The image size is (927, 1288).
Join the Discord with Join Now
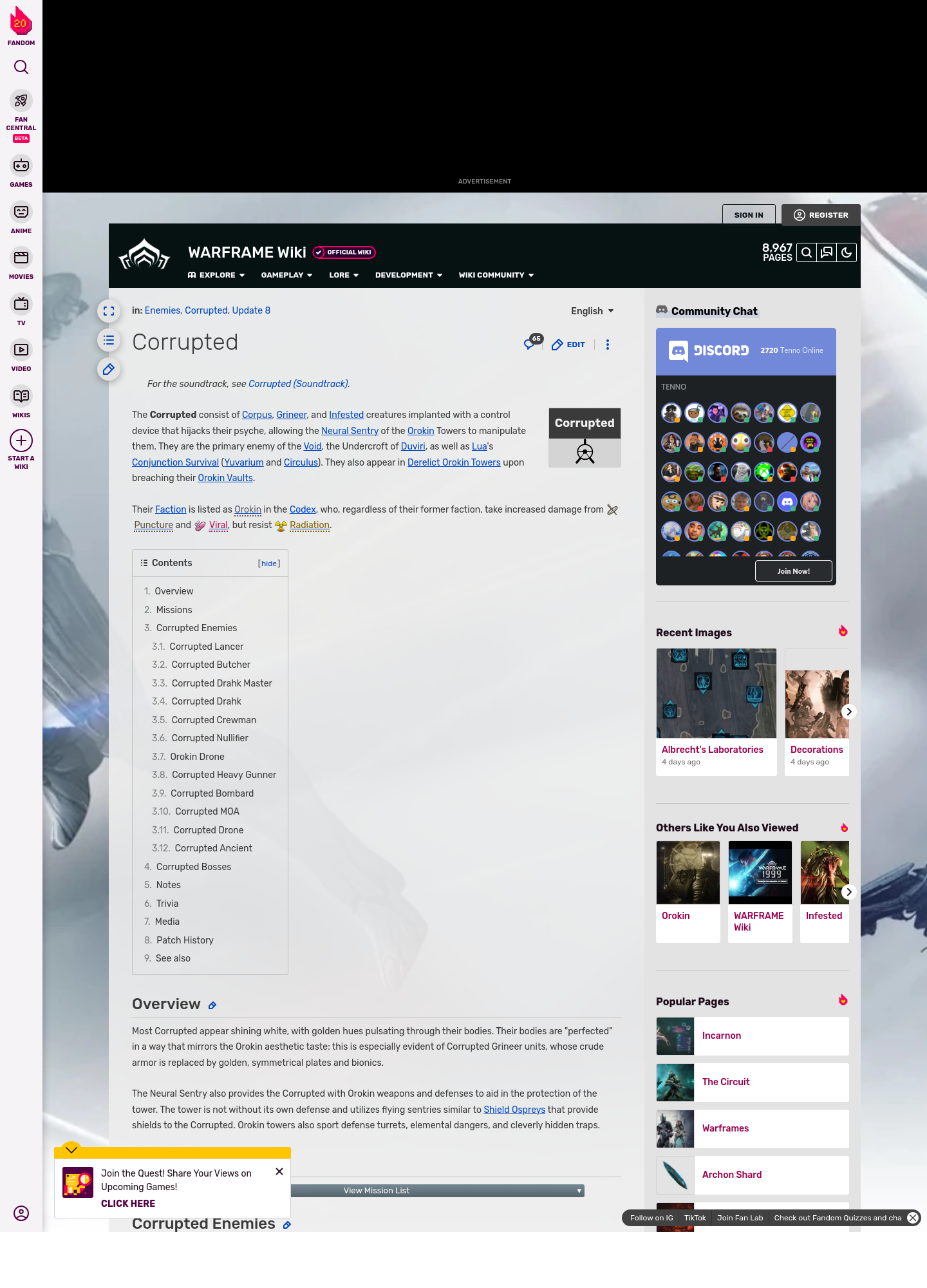tap(793, 571)
